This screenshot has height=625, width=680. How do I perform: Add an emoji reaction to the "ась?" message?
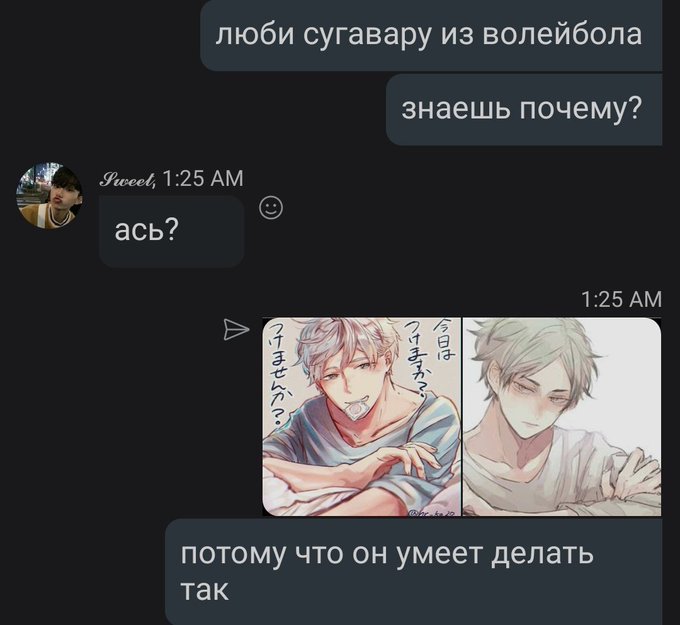coord(271,208)
